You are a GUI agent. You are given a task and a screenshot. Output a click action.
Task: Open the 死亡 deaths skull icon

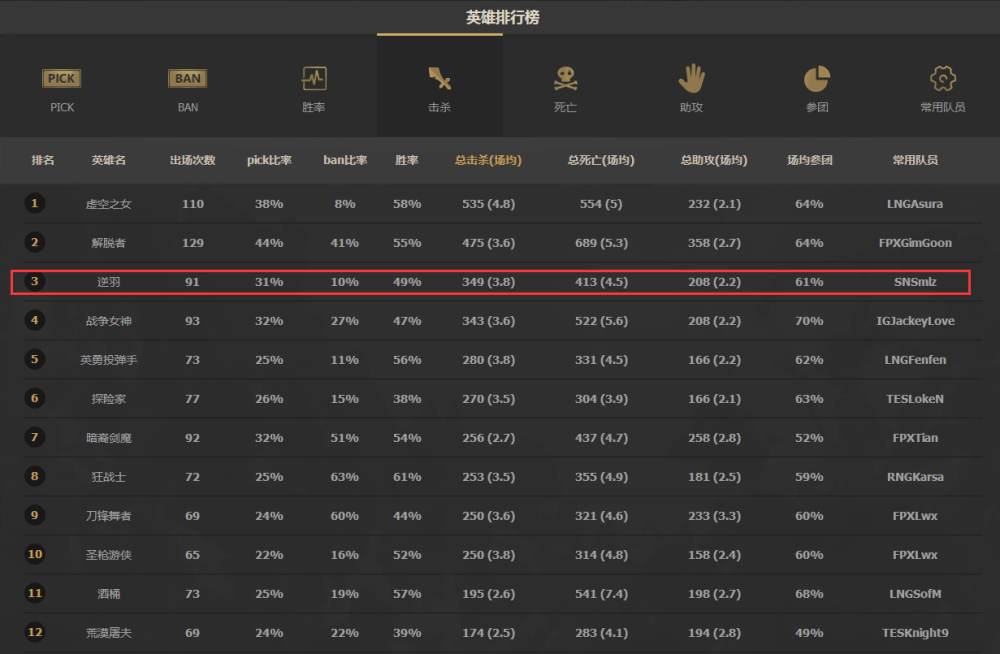[x=565, y=78]
